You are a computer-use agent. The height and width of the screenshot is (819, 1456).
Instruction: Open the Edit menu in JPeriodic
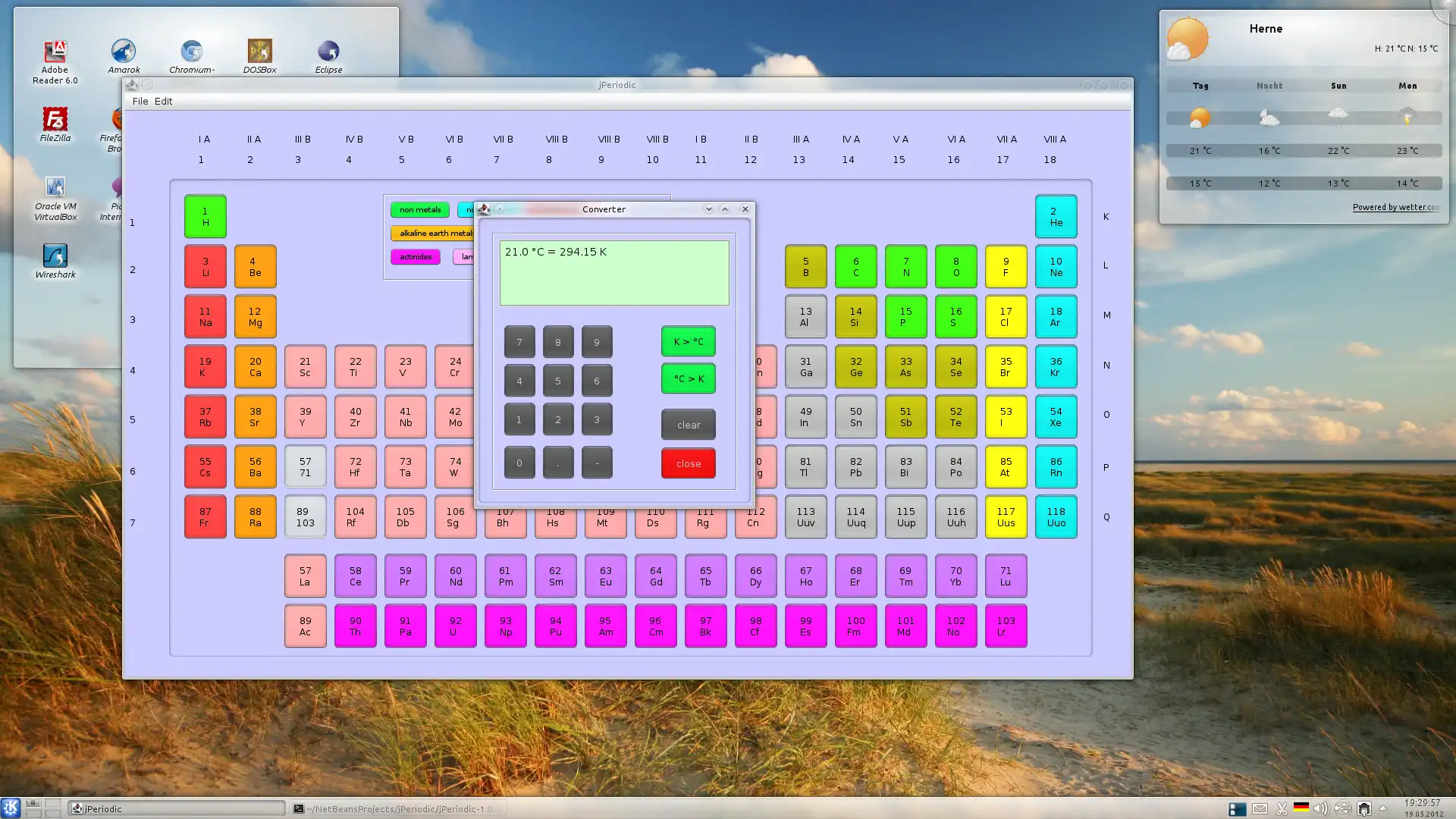point(163,101)
